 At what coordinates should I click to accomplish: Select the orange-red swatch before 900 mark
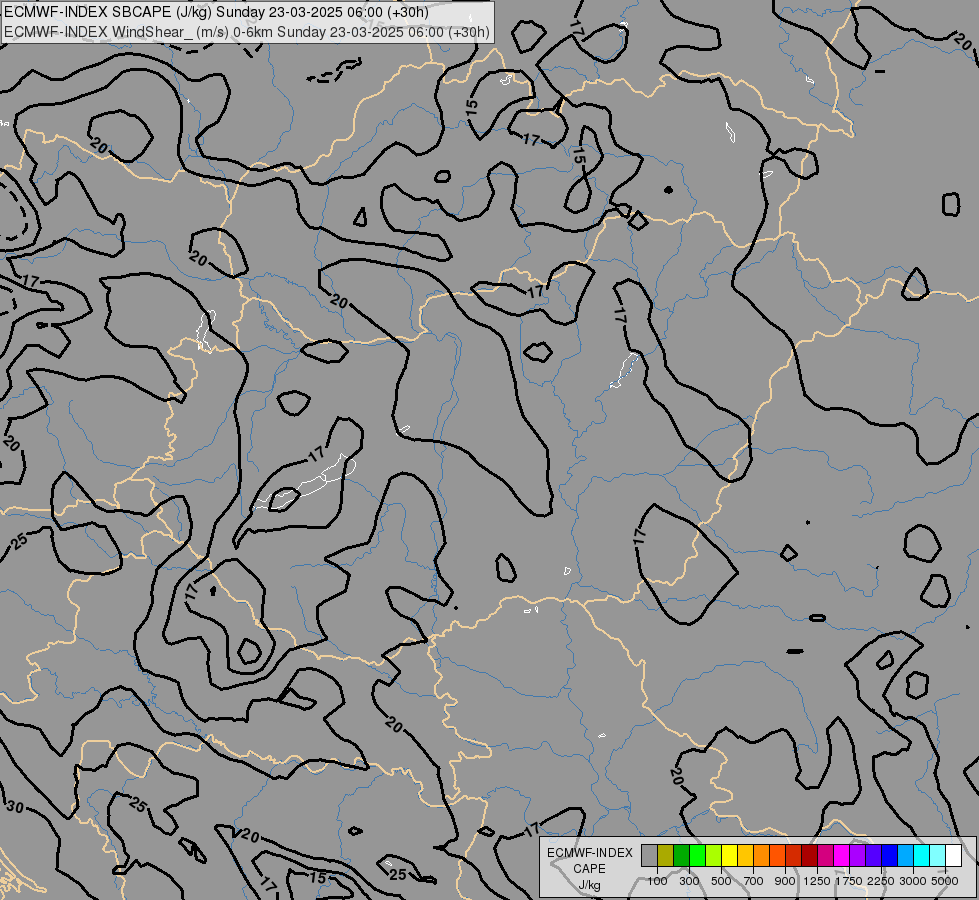[777, 856]
